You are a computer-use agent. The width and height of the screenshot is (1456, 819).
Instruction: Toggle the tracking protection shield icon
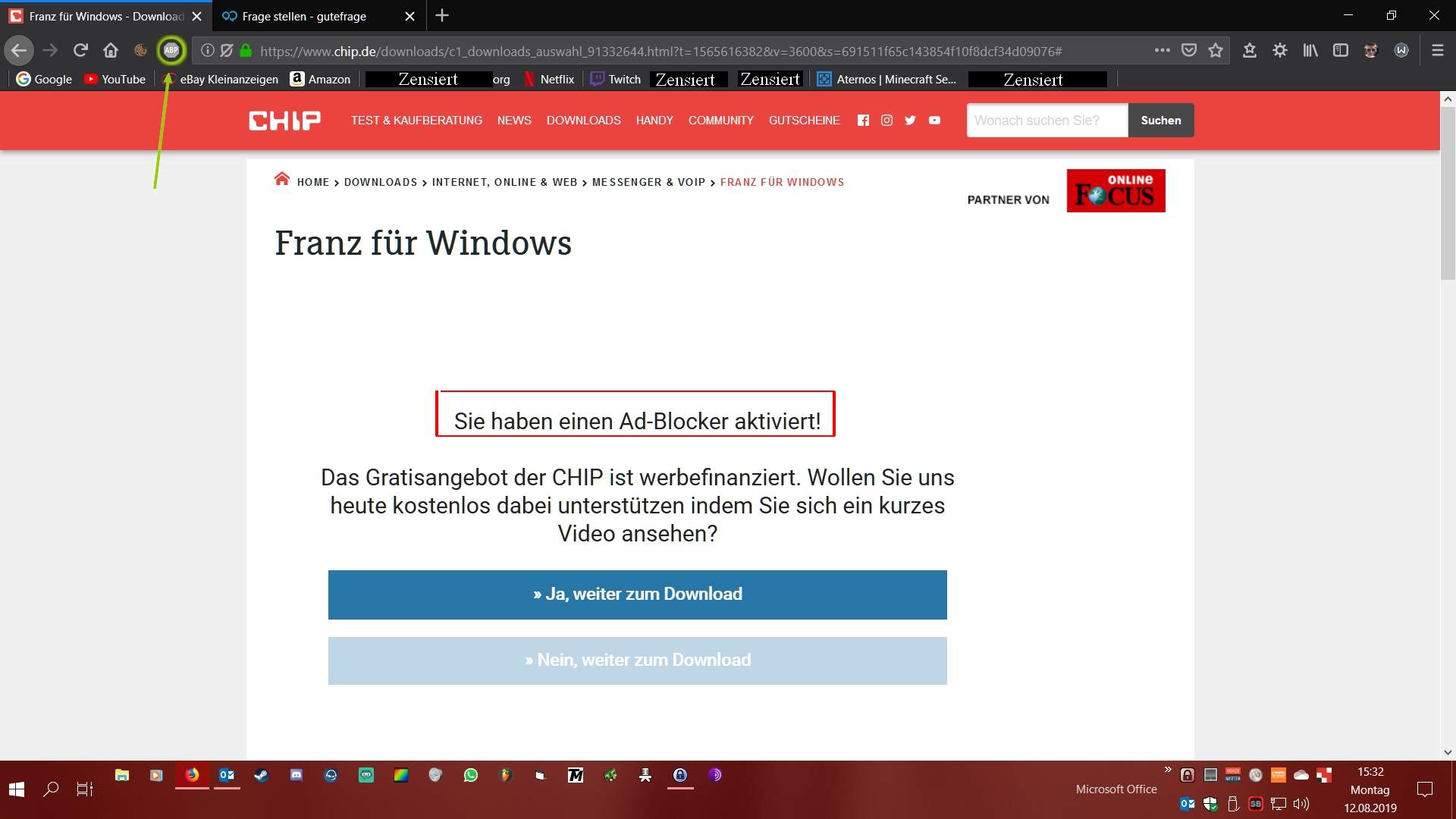(226, 51)
